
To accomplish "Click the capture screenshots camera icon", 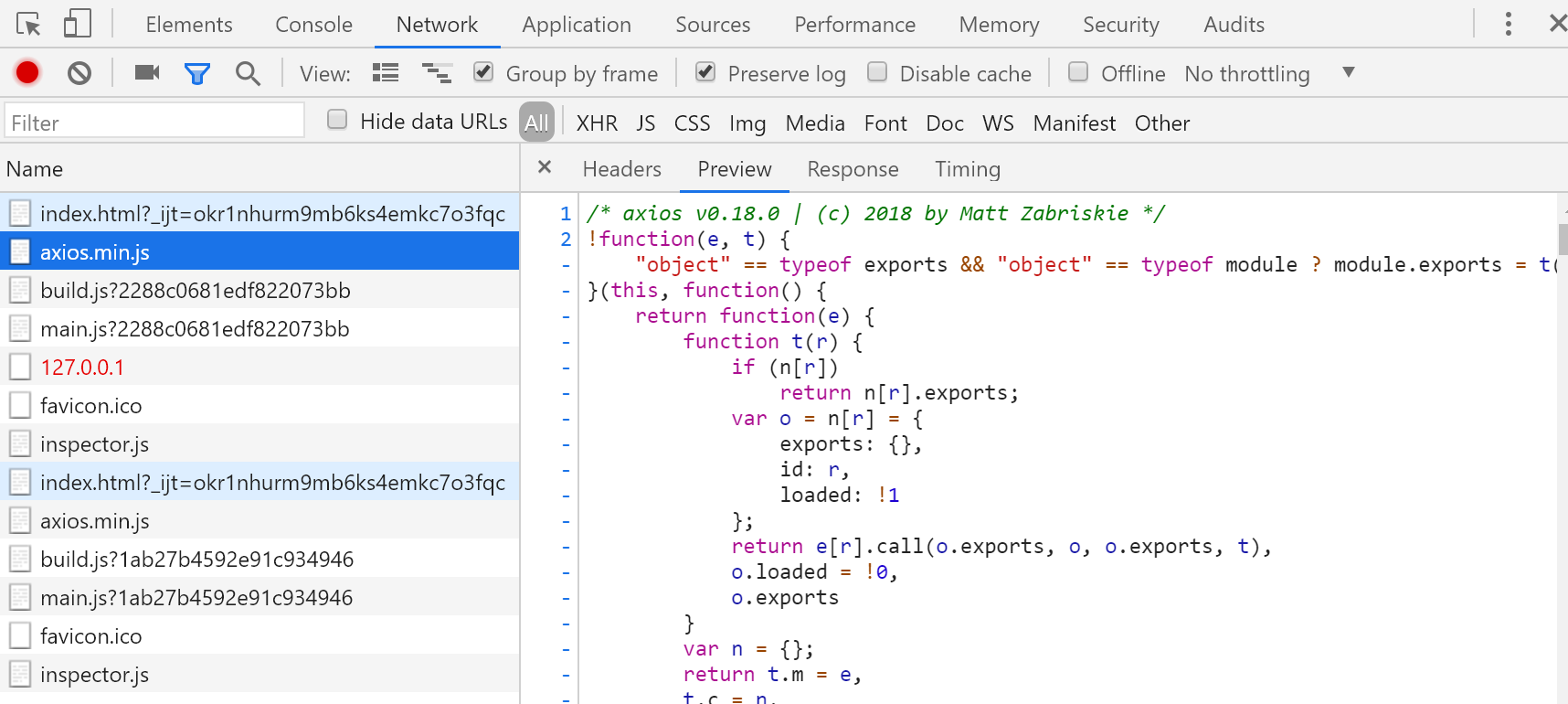I will (x=147, y=73).
